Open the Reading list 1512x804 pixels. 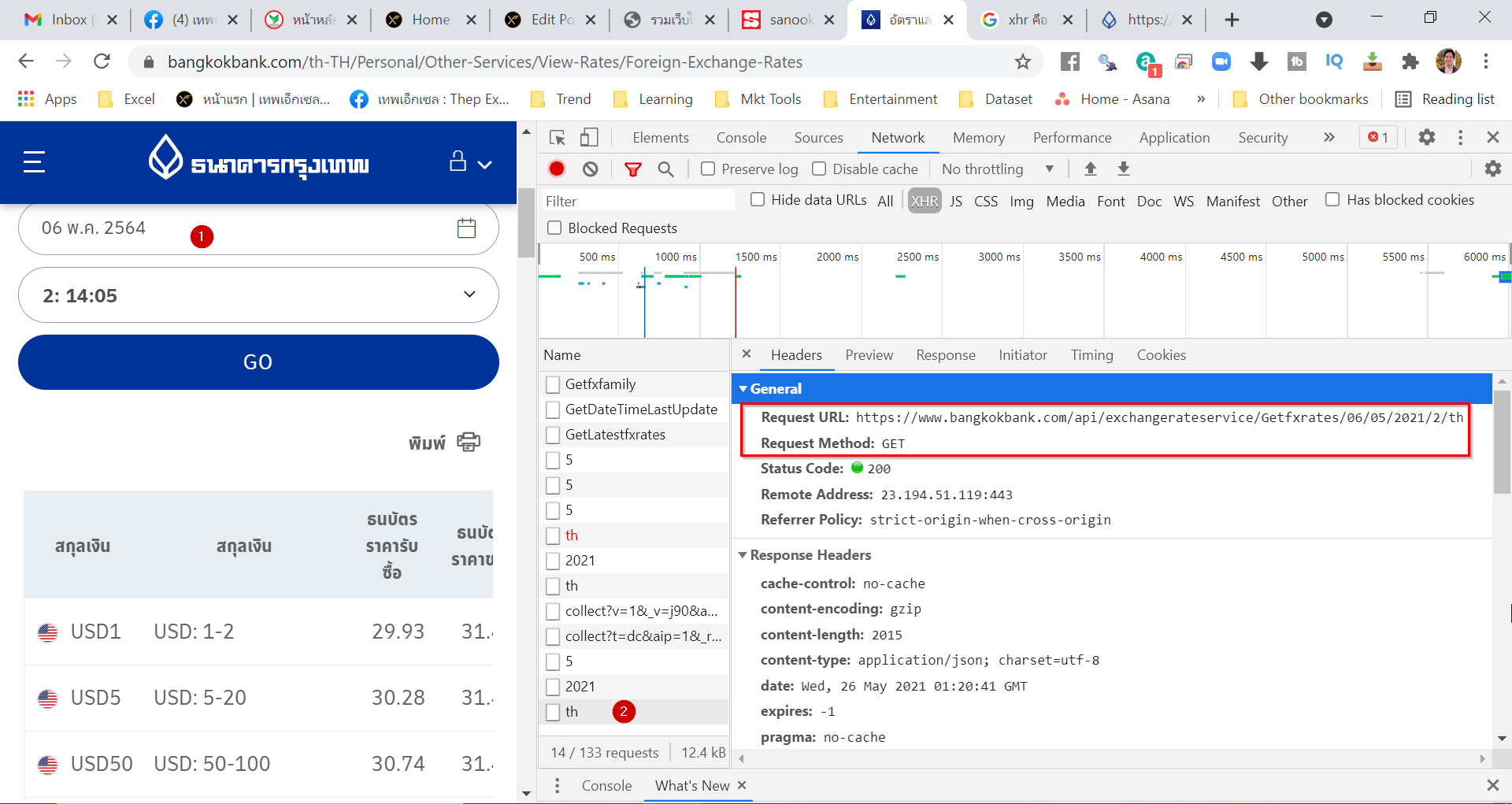1456,99
